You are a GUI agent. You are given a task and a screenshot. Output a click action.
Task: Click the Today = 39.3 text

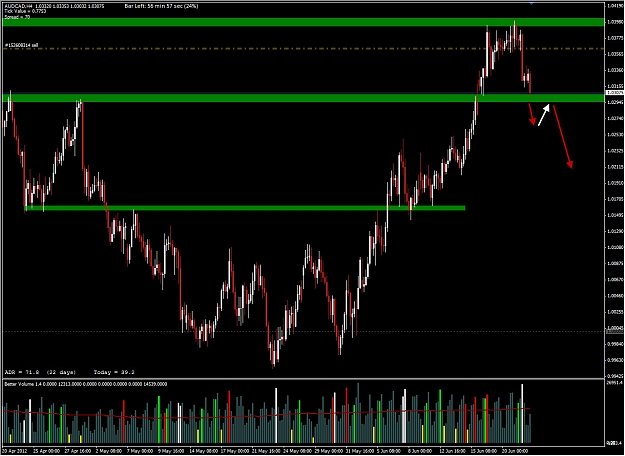114,372
